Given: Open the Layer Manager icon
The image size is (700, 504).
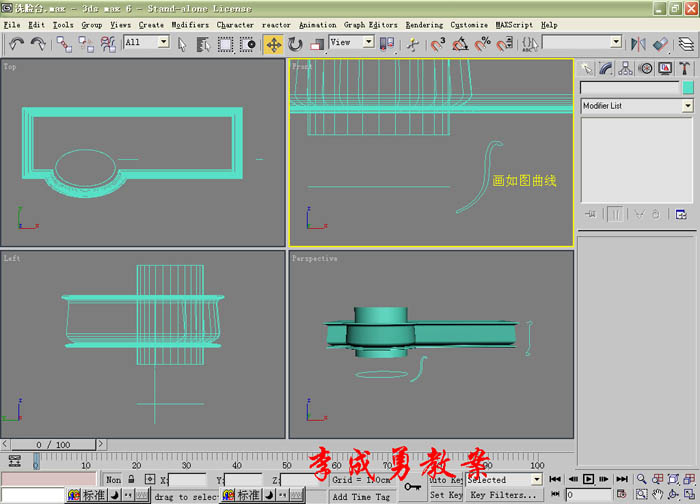Looking at the screenshot, I should (x=686, y=44).
